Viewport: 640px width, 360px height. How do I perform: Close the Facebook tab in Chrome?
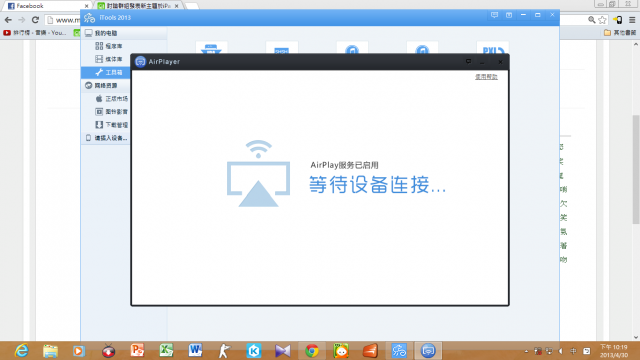pos(86,6)
